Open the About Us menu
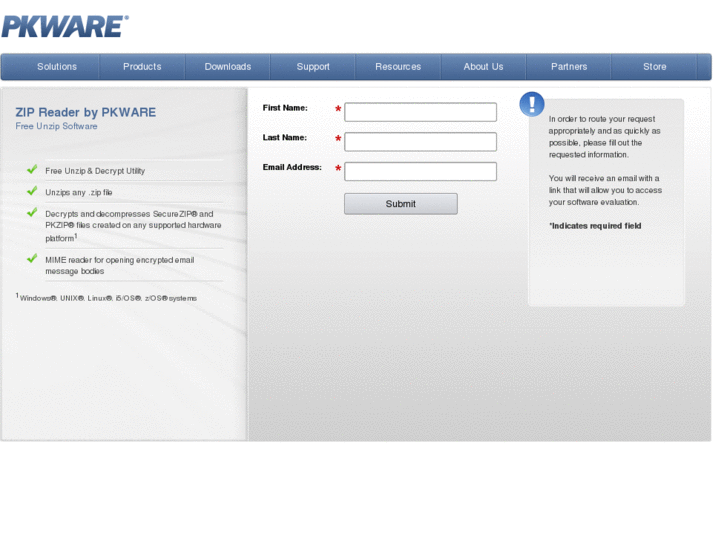 (484, 67)
